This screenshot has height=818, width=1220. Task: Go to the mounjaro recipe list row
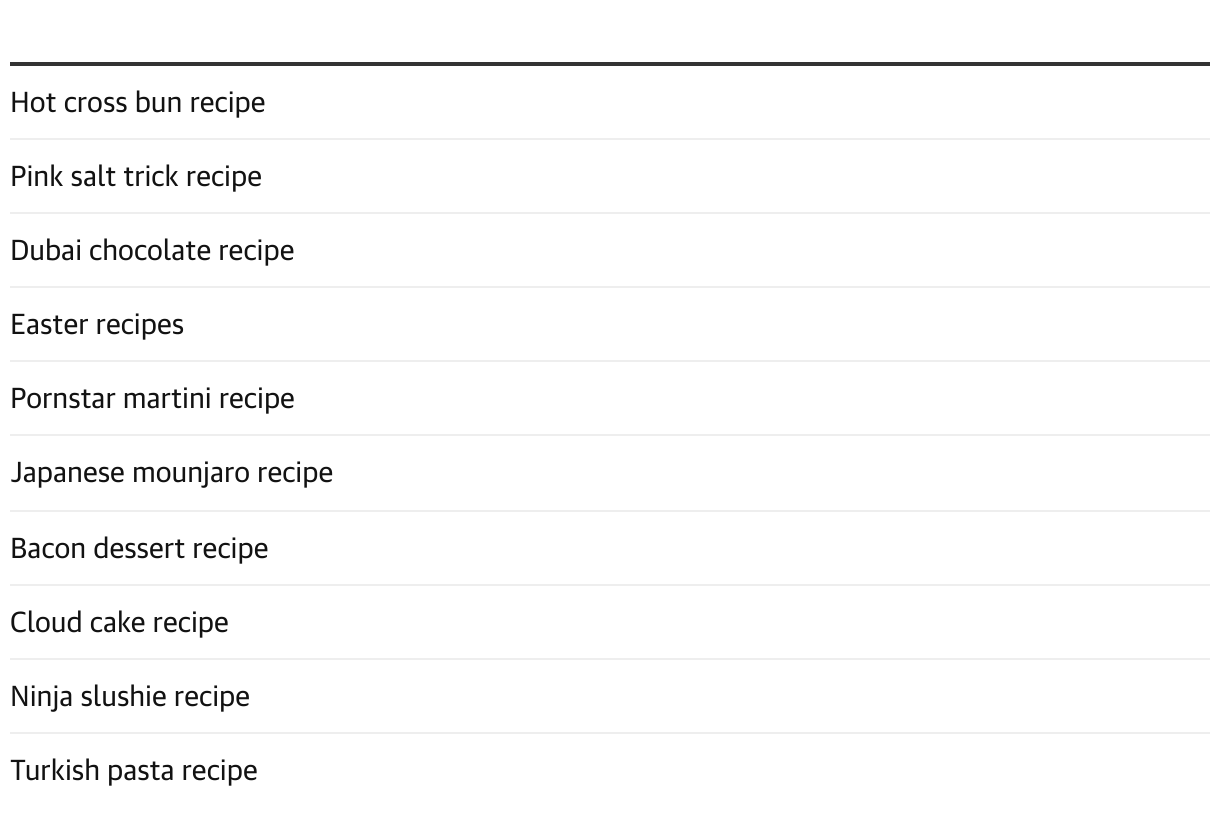171,472
